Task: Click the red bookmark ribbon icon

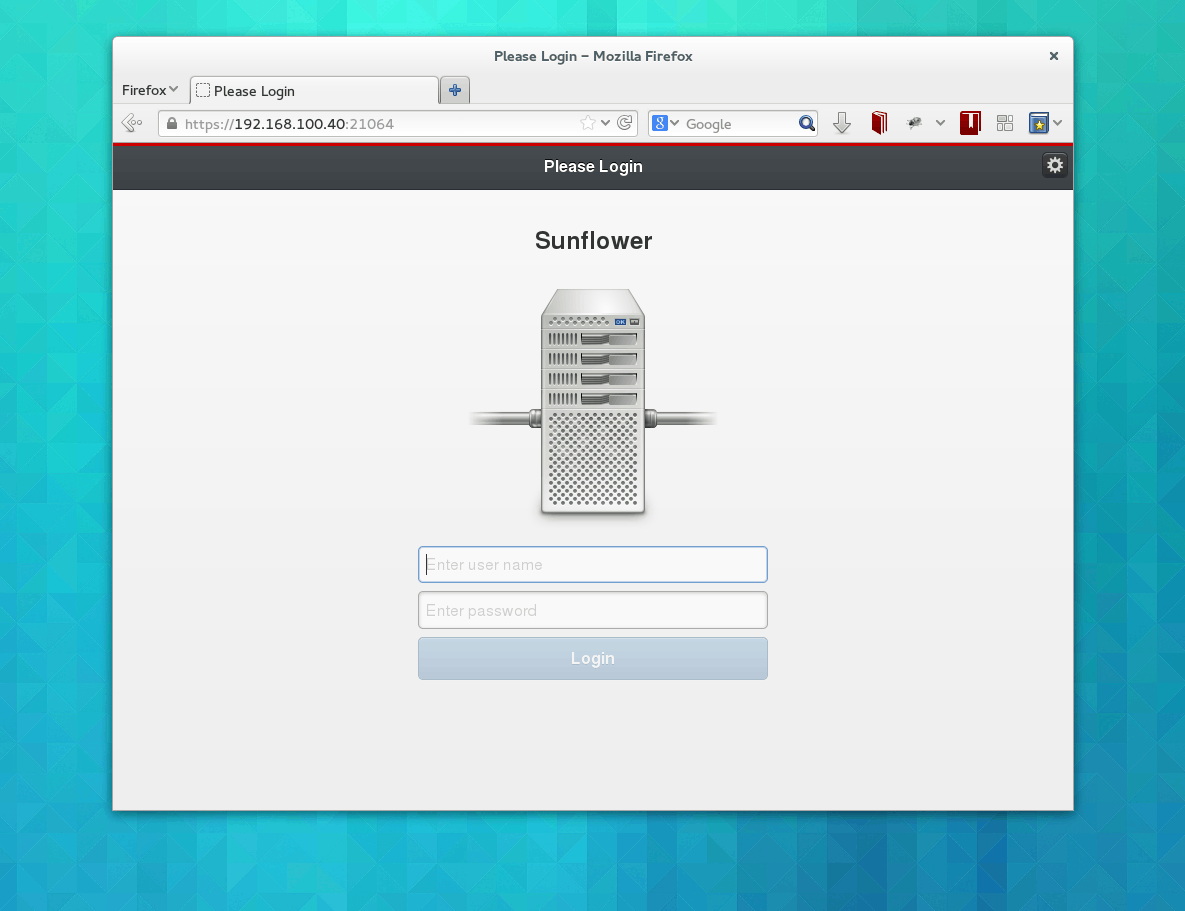Action: pos(970,122)
